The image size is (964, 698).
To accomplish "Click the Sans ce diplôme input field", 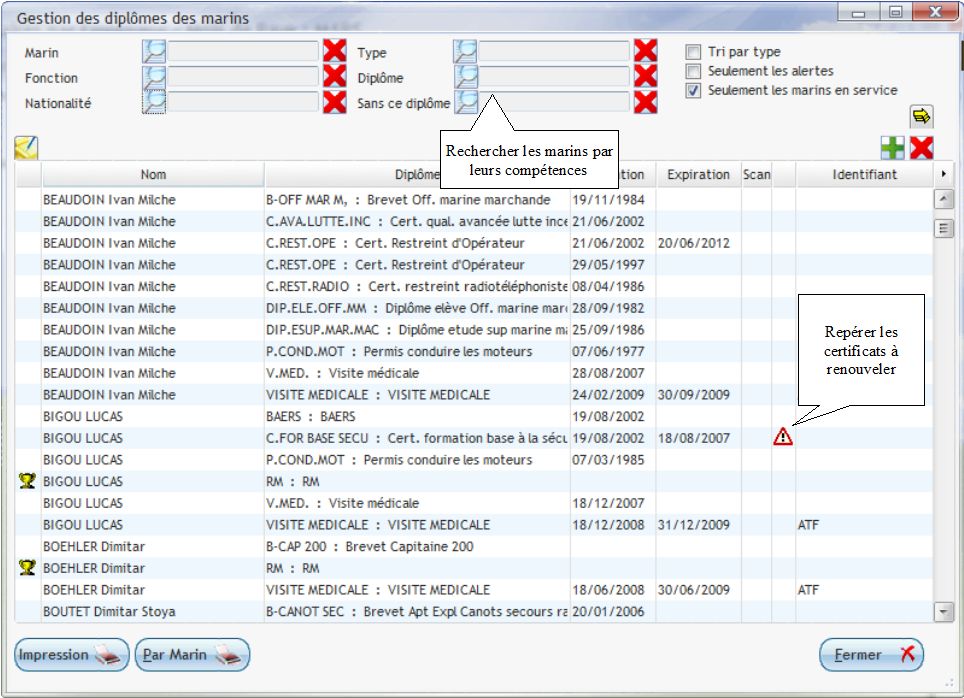I will (554, 102).
